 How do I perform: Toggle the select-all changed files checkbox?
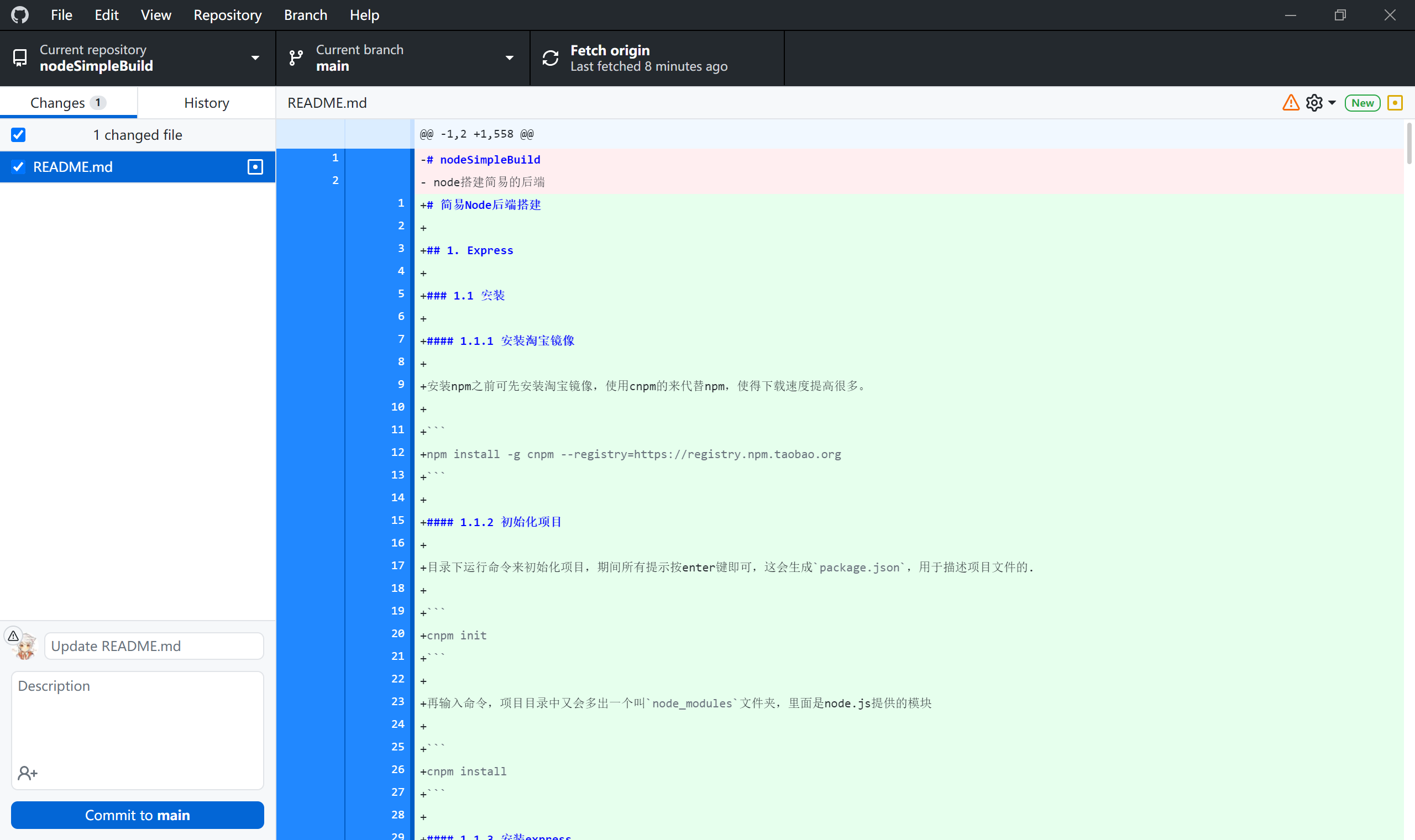point(18,135)
